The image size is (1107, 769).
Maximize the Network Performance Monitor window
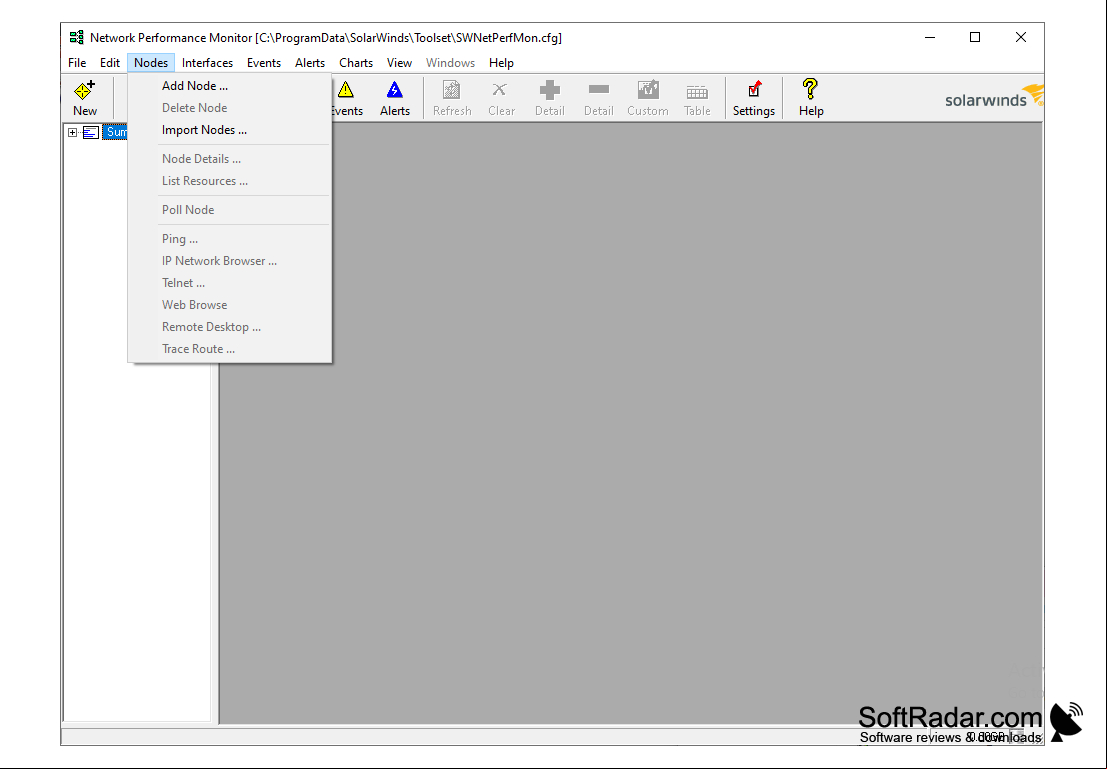click(975, 37)
